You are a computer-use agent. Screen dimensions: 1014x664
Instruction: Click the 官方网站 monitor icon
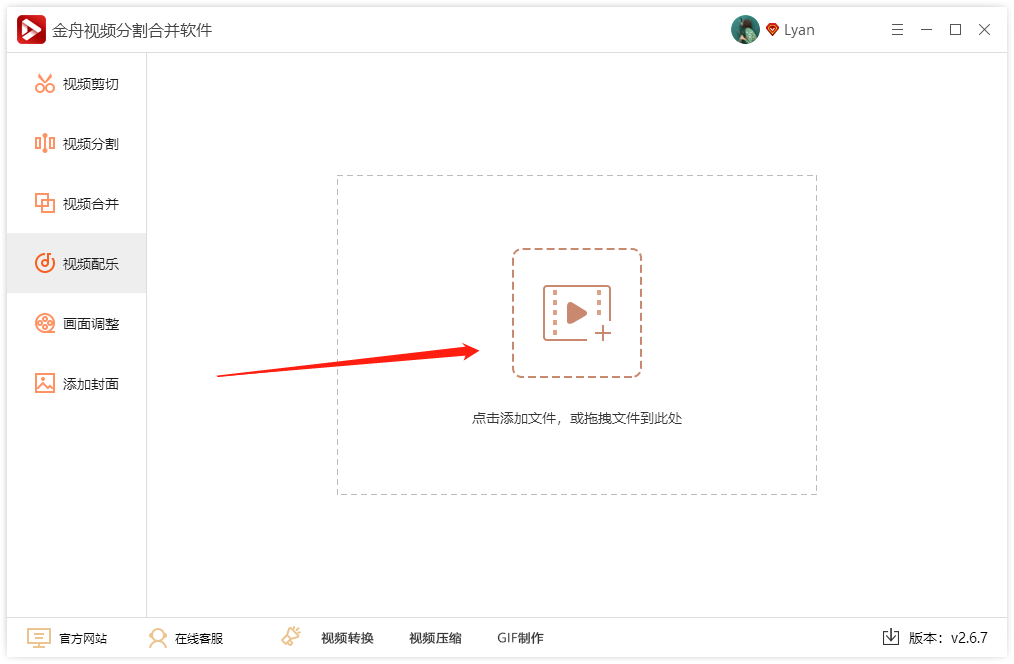pos(39,637)
